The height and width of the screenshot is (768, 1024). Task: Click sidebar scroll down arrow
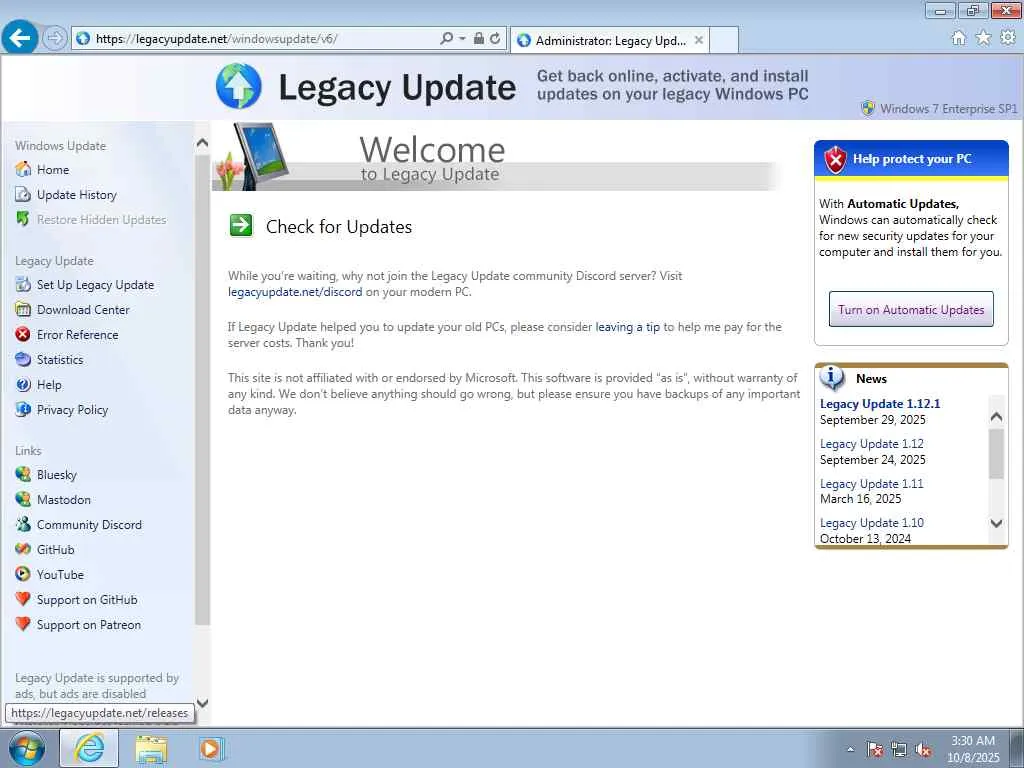[x=202, y=703]
